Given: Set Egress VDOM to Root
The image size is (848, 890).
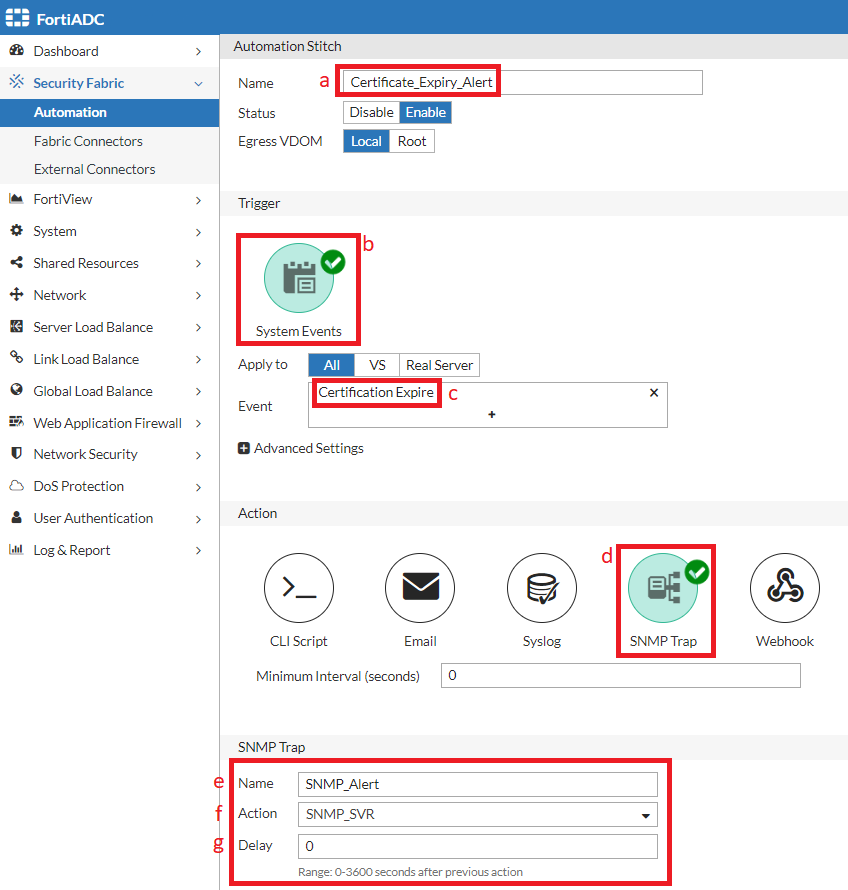Looking at the screenshot, I should [412, 141].
